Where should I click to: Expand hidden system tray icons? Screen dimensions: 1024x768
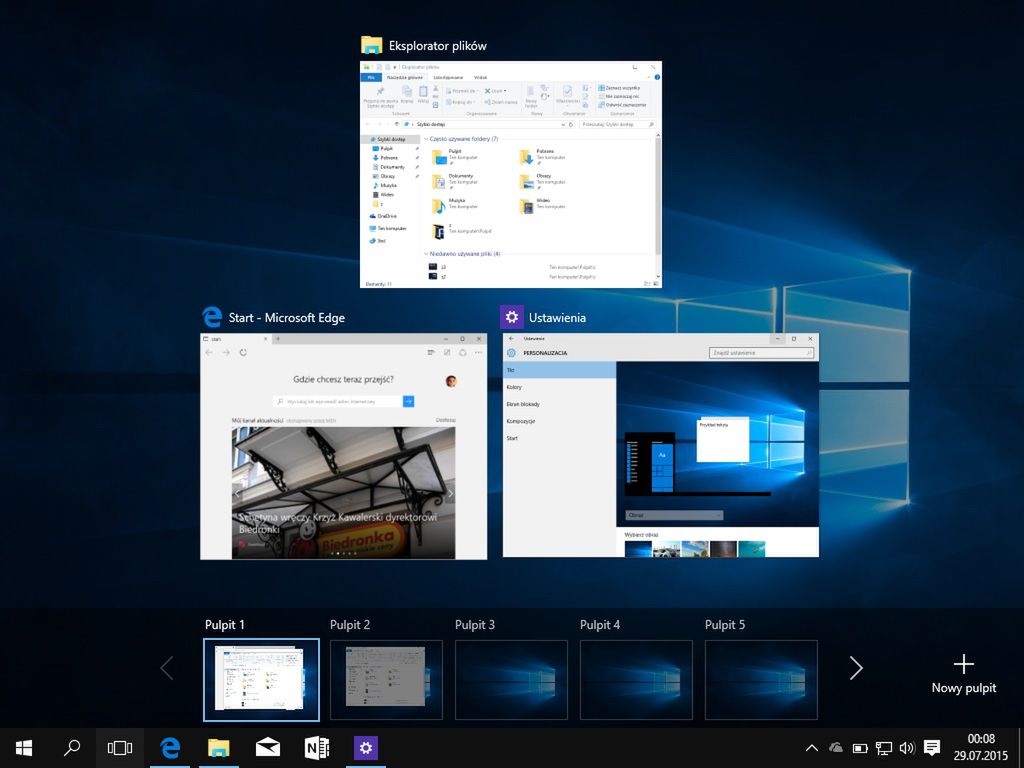click(811, 748)
